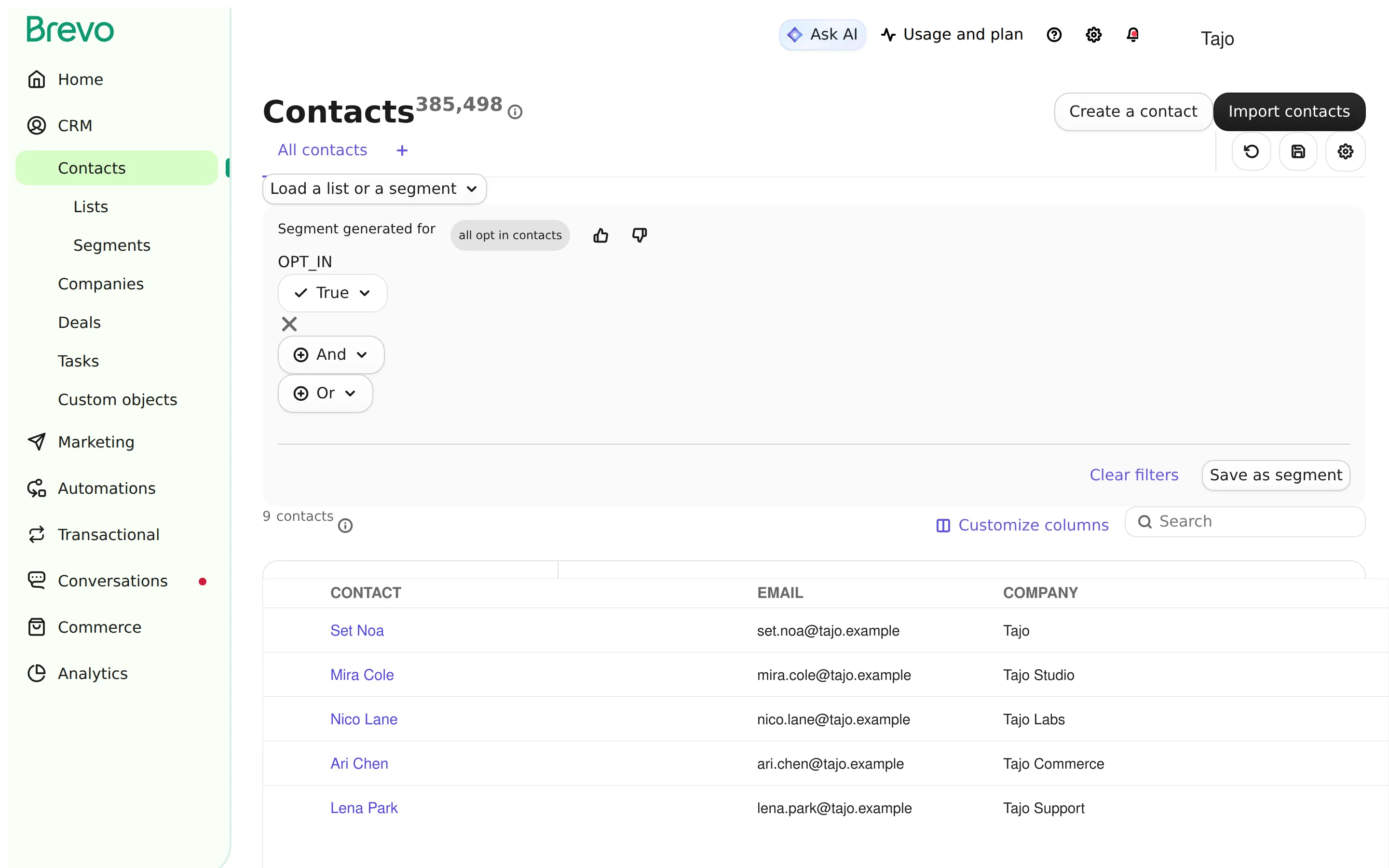The image size is (1389, 868).
Task: Open contact Set Noa
Action: pos(357,630)
